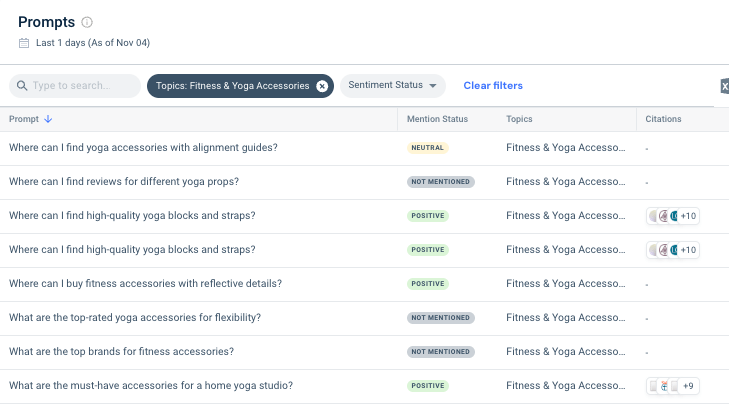Click topic cell for top brands prompt

click(x=566, y=351)
